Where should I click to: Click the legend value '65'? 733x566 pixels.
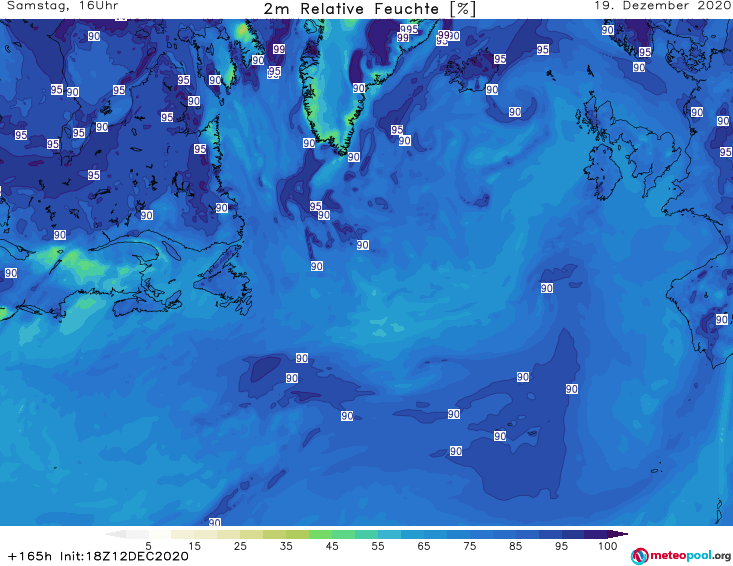point(424,546)
